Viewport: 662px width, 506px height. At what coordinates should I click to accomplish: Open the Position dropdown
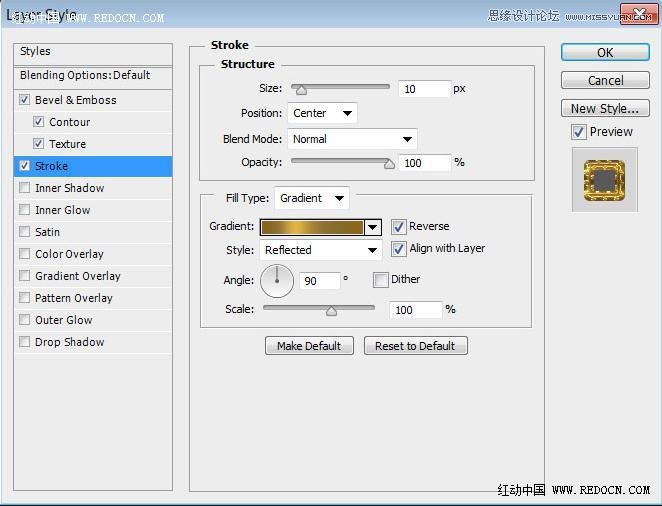(x=322, y=114)
